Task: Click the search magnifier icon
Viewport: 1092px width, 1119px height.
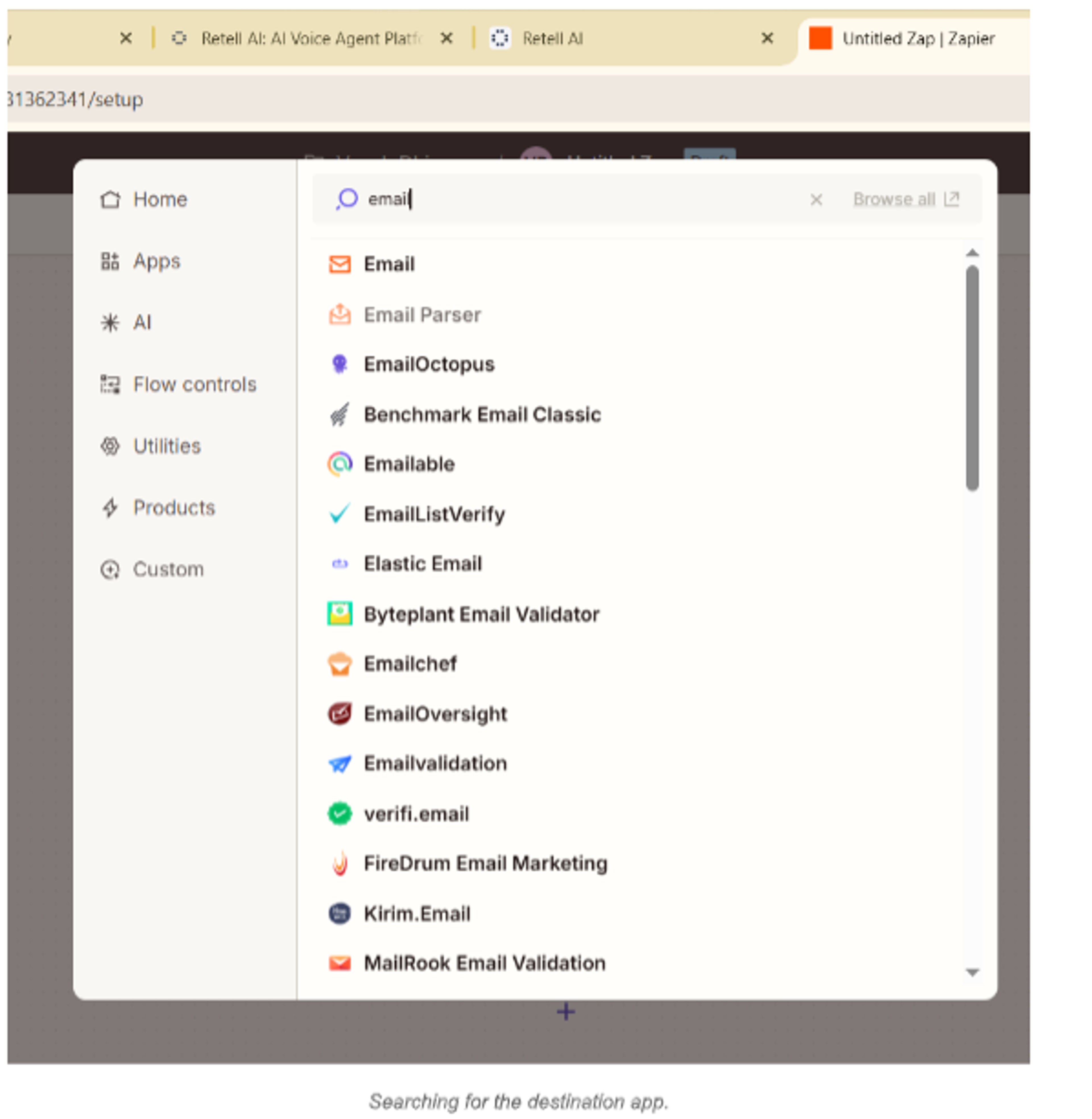Action: 347,199
